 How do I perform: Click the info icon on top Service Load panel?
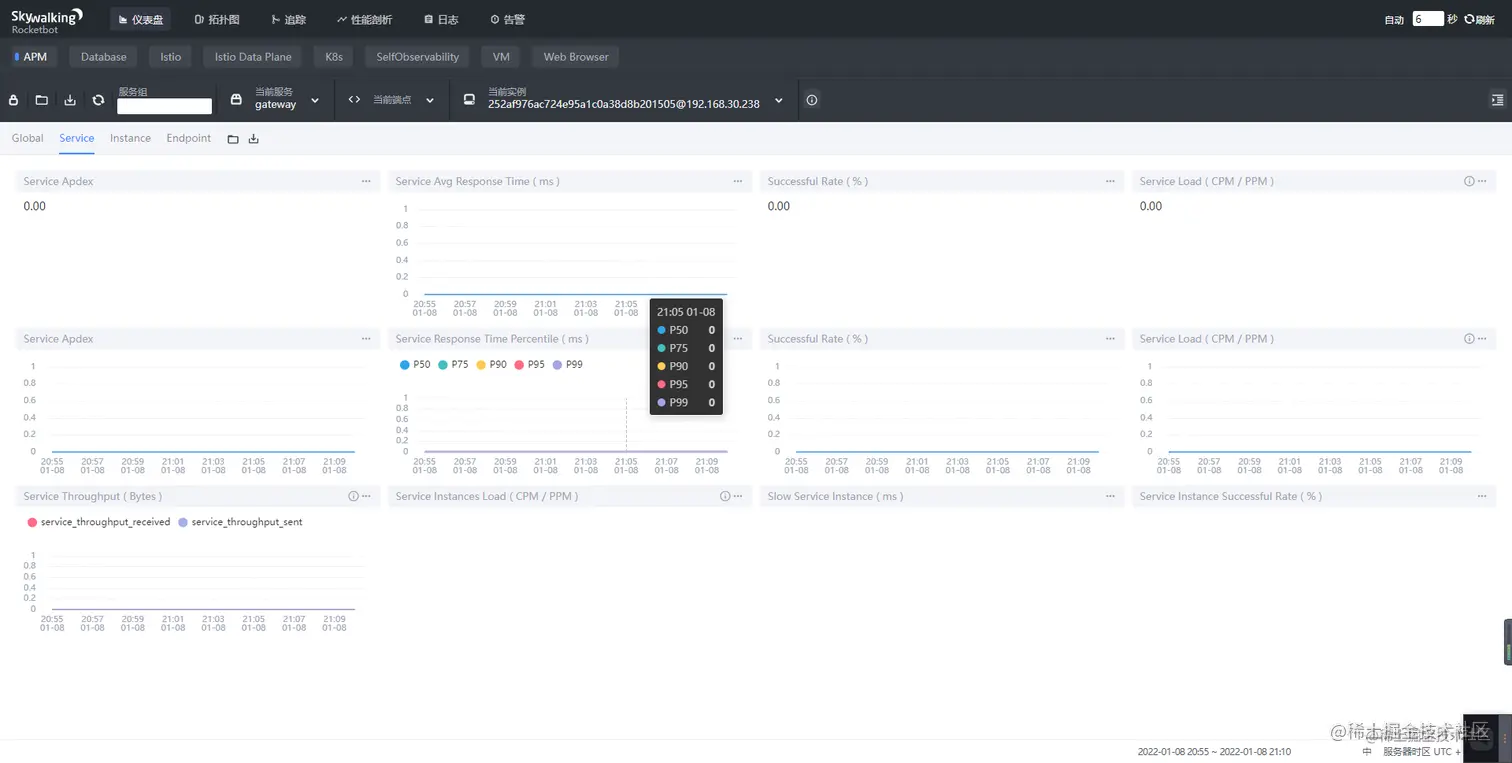pos(1469,181)
